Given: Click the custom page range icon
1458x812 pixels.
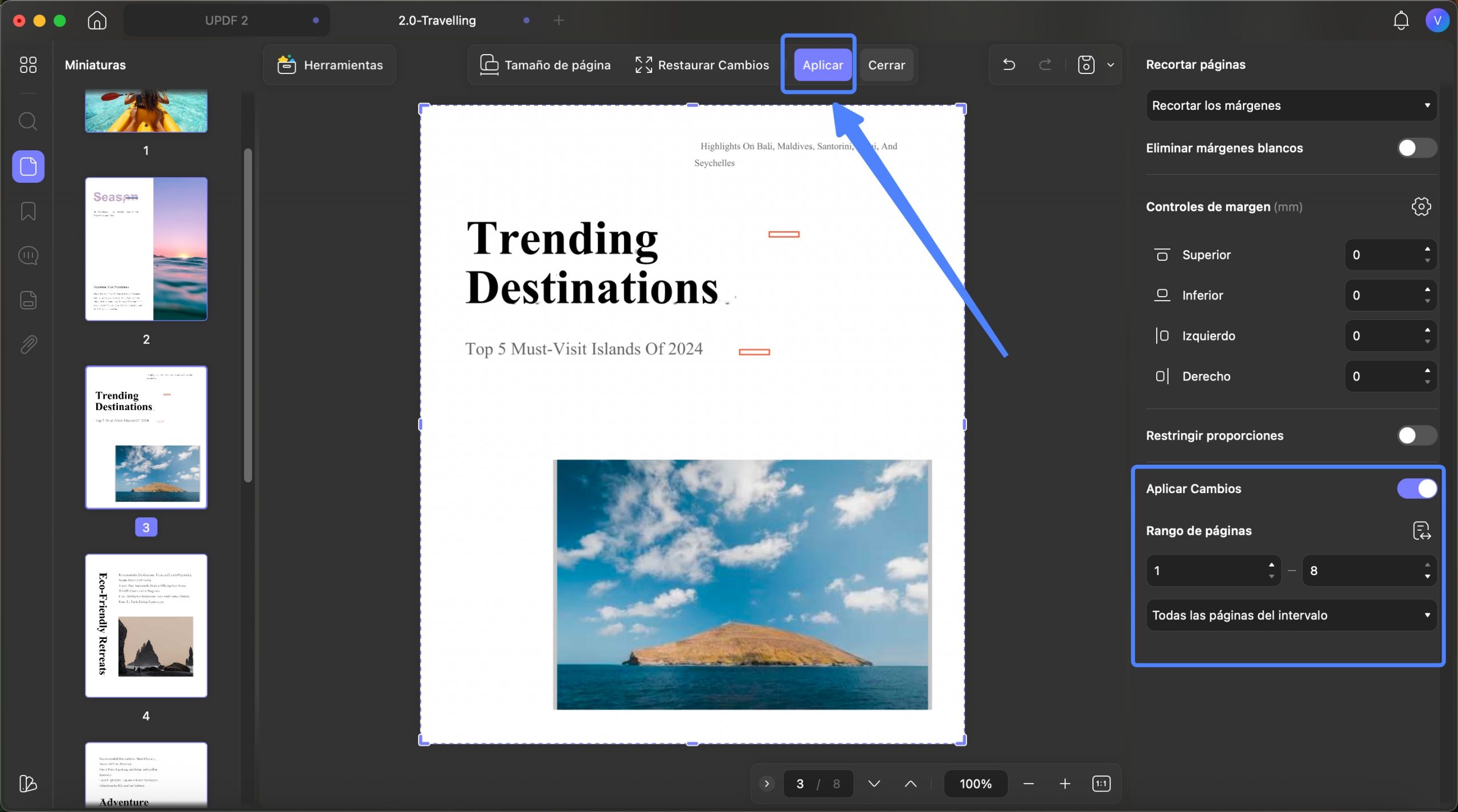Looking at the screenshot, I should pyautogui.click(x=1422, y=531).
